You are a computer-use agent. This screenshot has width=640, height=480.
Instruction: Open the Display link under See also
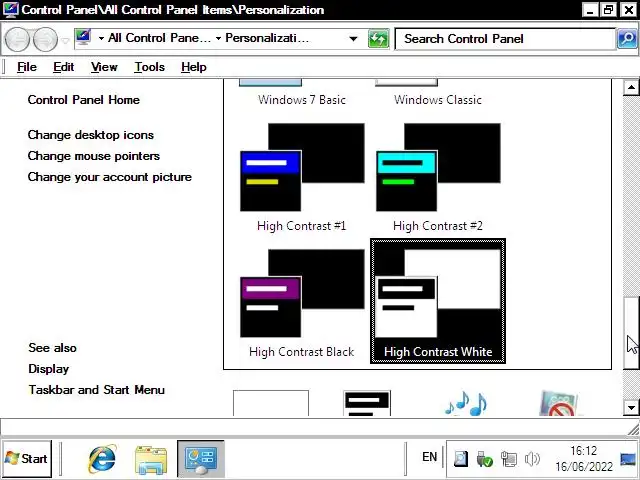point(49,369)
